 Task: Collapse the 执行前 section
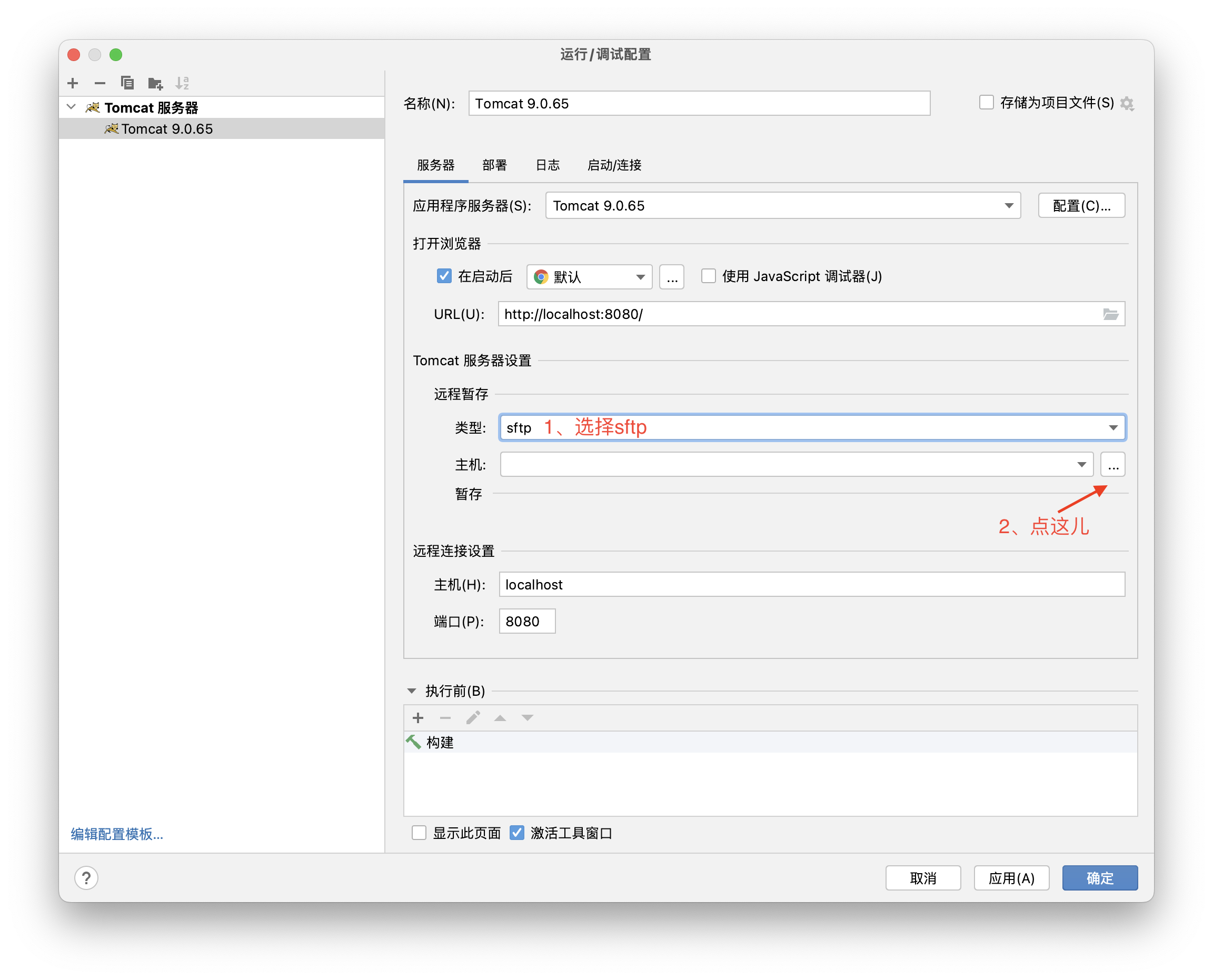[x=412, y=691]
